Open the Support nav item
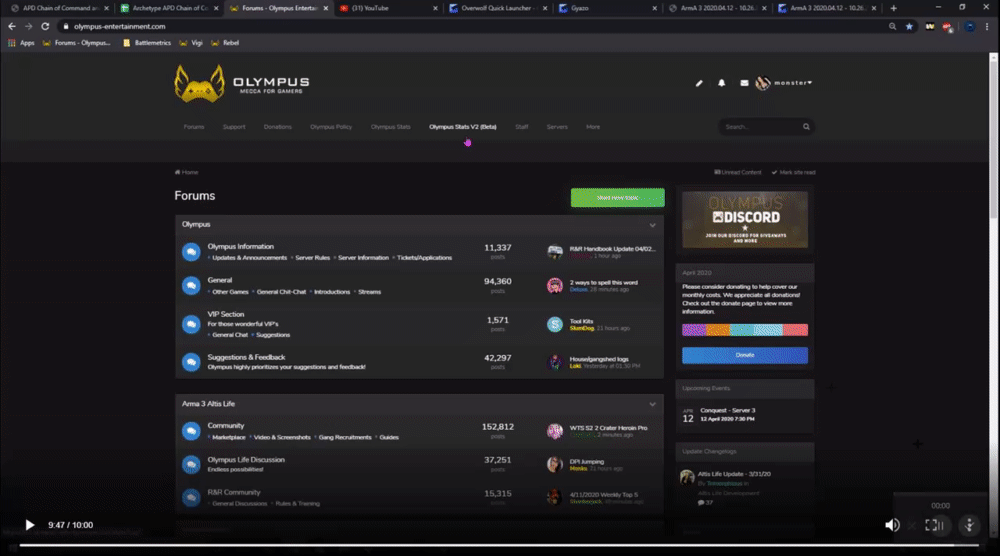This screenshot has width=1000, height=556. pyautogui.click(x=234, y=127)
